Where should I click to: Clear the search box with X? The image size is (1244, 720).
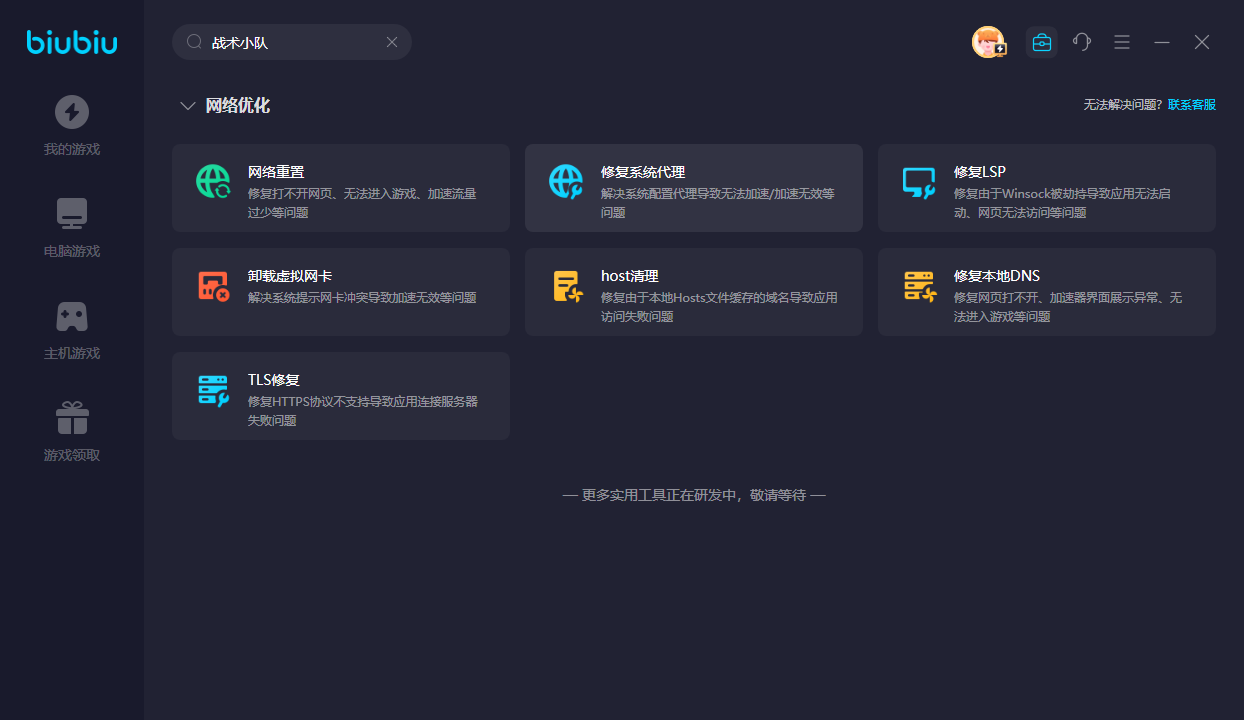392,42
